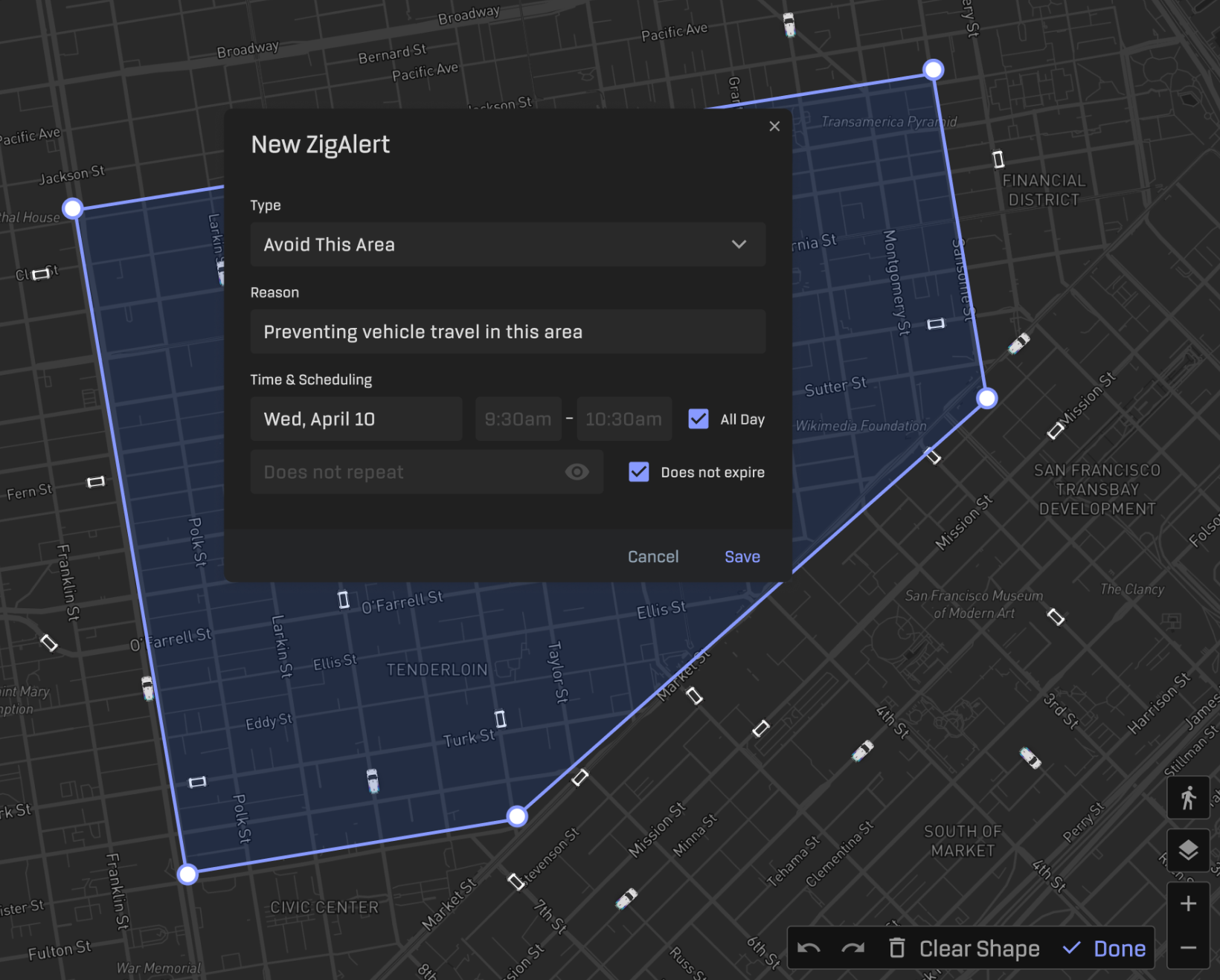Zoom in using the plus icon
The width and height of the screenshot is (1220, 980).
point(1188,903)
